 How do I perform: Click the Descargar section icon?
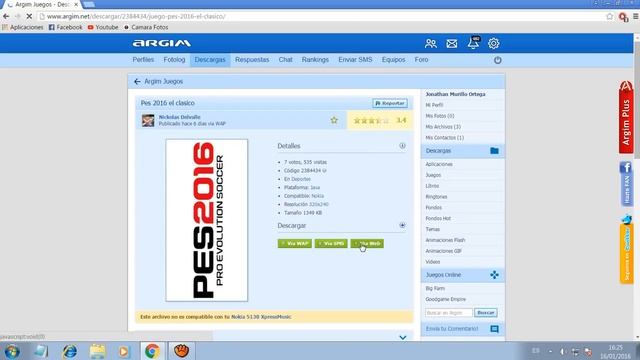[402, 225]
